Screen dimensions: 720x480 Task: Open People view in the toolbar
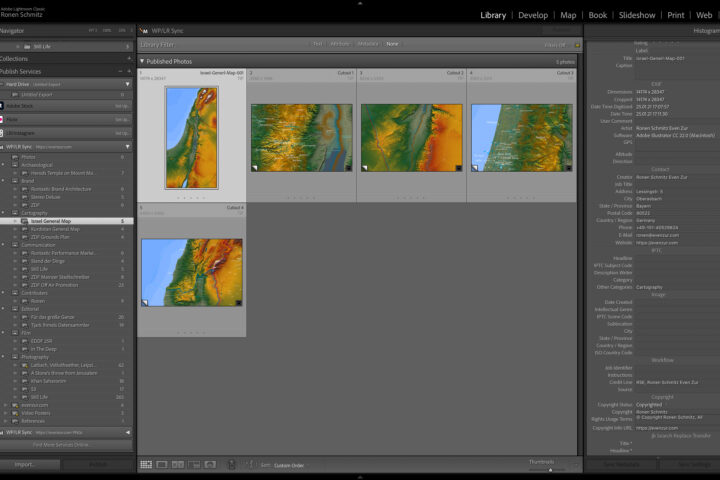tap(210, 465)
